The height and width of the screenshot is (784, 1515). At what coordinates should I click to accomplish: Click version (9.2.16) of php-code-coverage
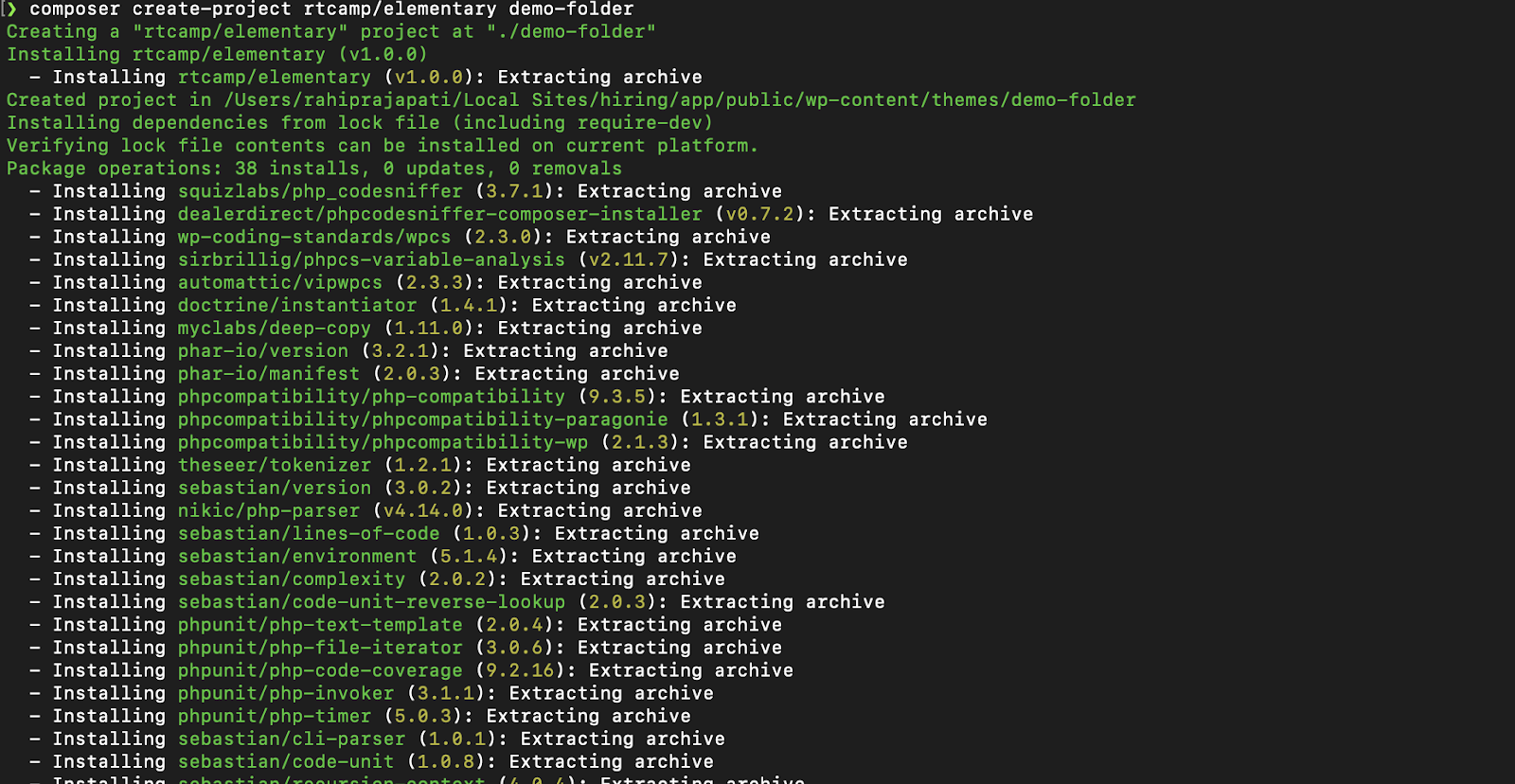pos(520,669)
